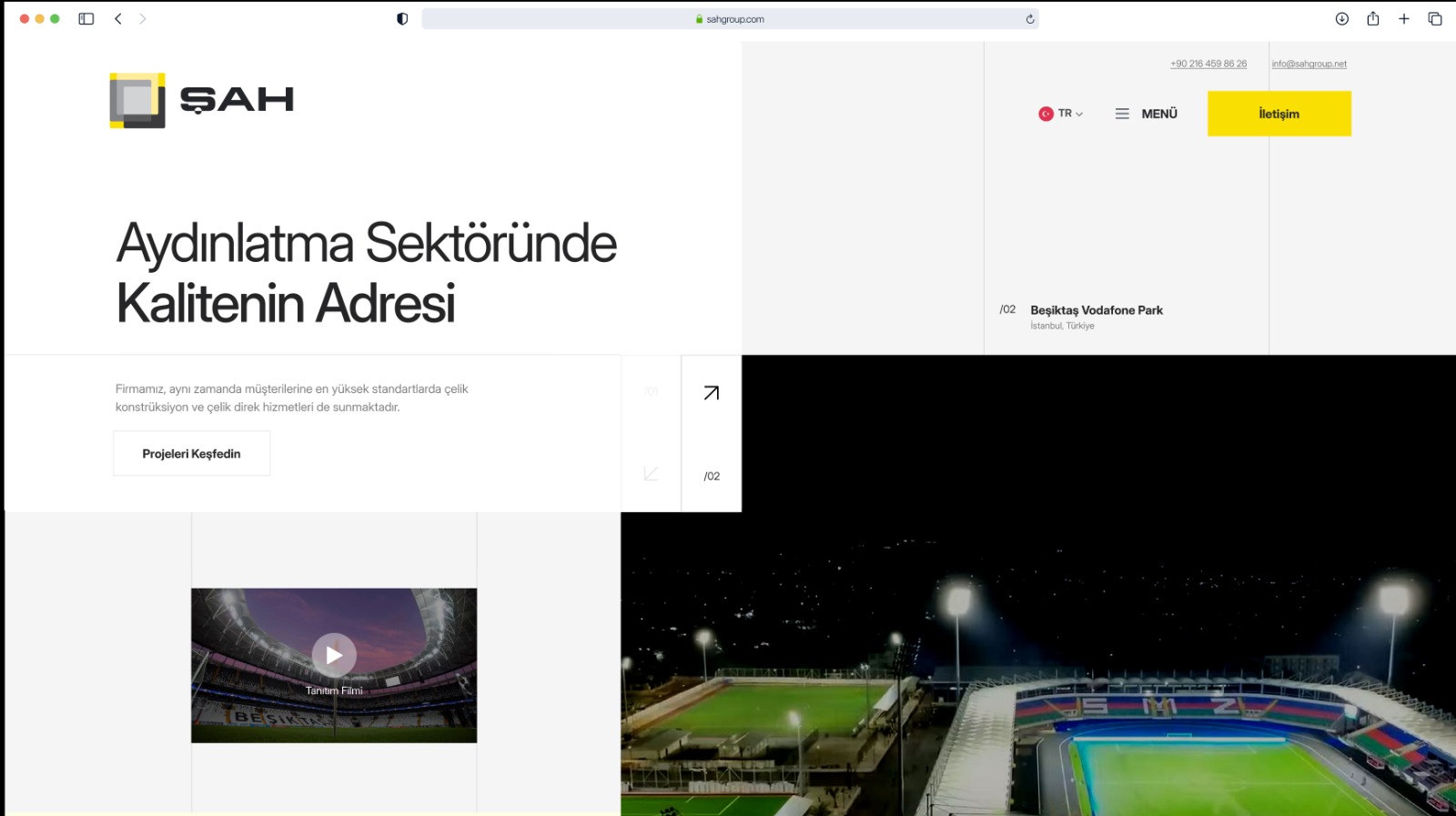The image size is (1456, 816).
Task: Show the tab overview
Action: coord(1435,19)
